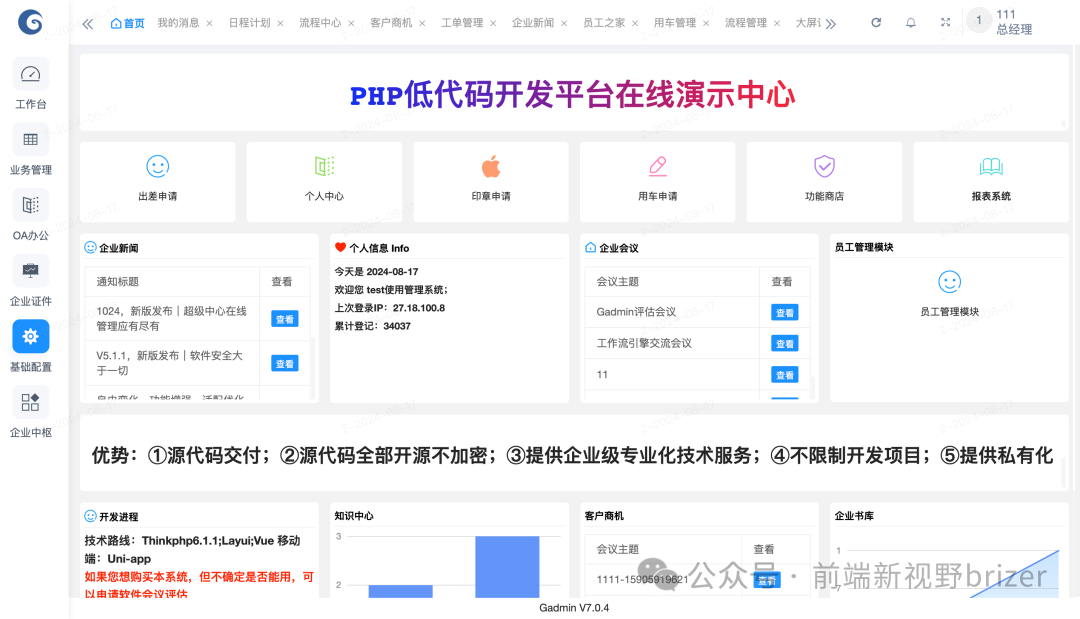Enter fullscreen with the expand icon
The image size is (1080, 619).
[x=945, y=20]
